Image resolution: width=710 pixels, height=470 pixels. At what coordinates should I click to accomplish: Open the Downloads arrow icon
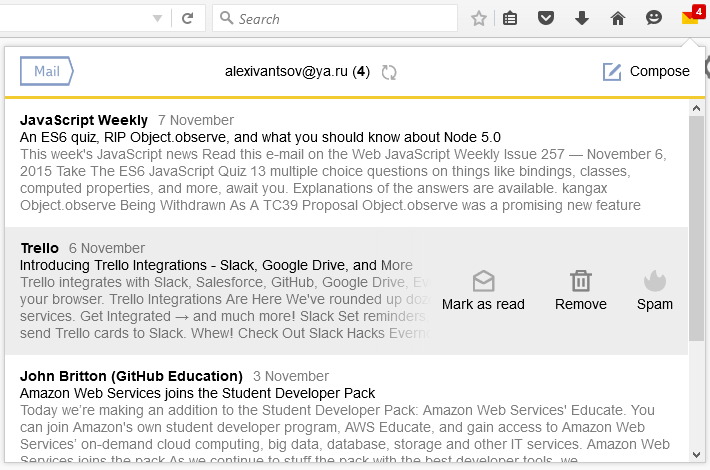(582, 19)
